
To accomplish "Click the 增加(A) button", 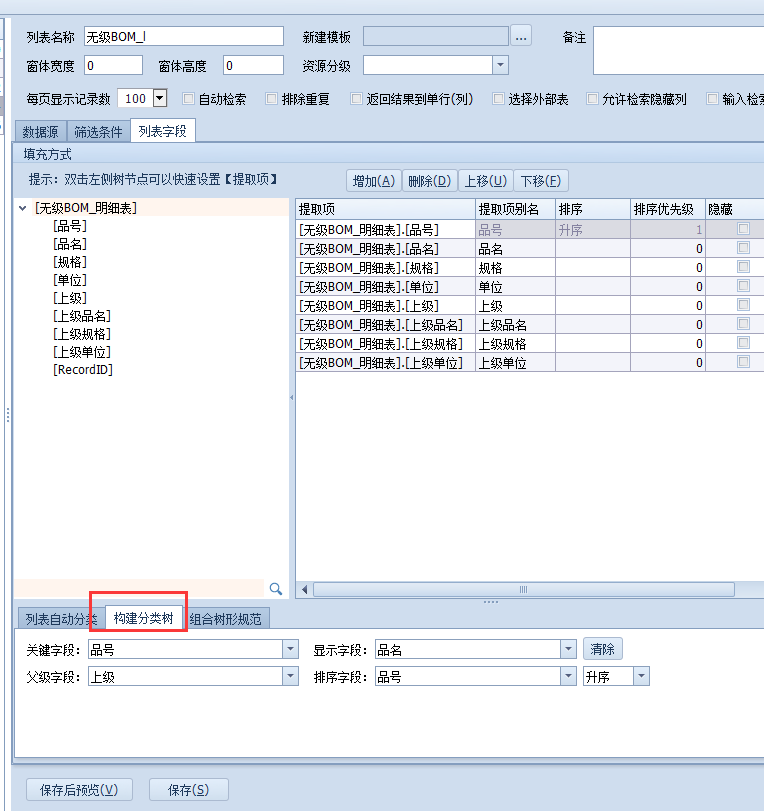I will (x=374, y=181).
